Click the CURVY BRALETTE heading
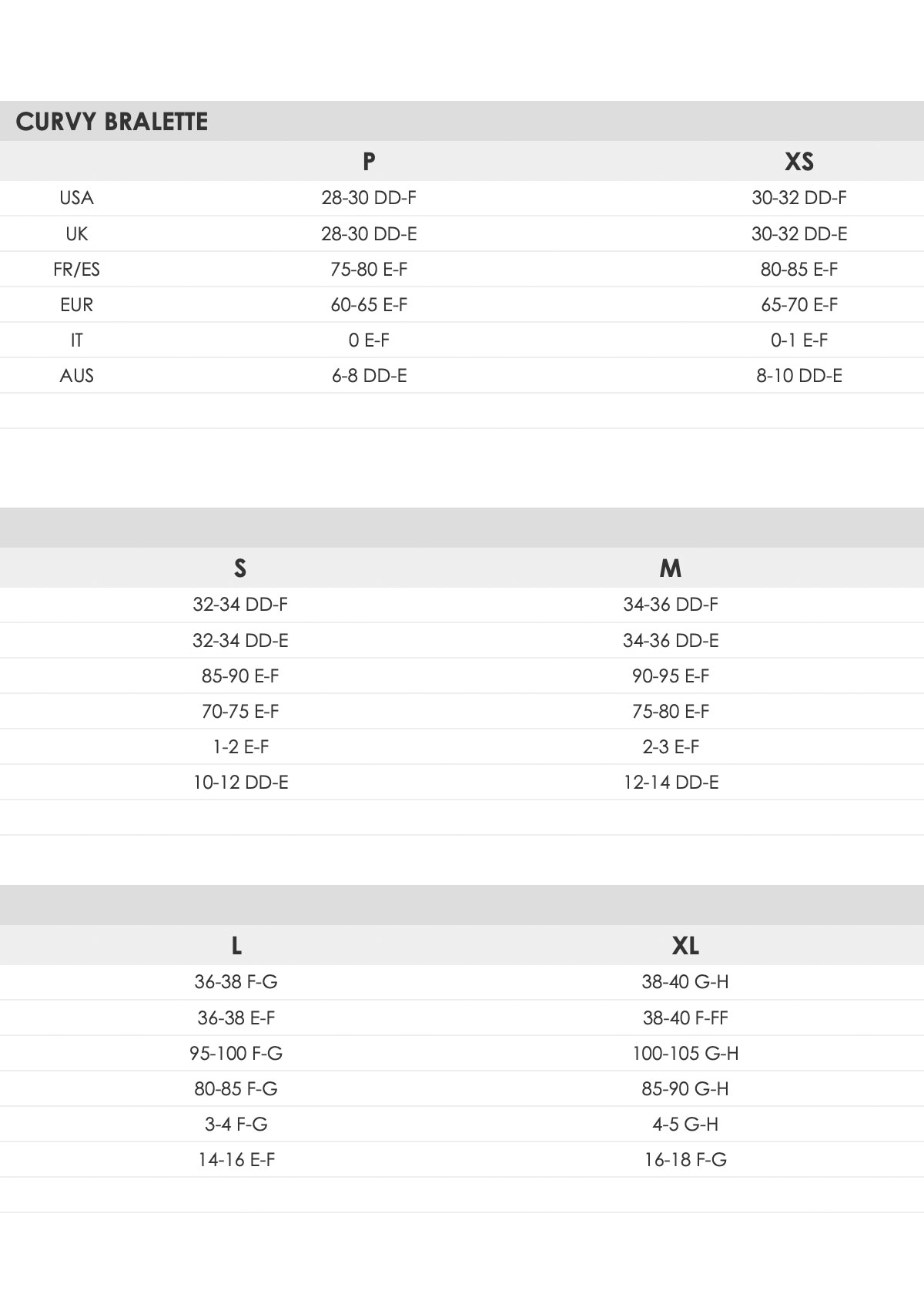 point(112,122)
